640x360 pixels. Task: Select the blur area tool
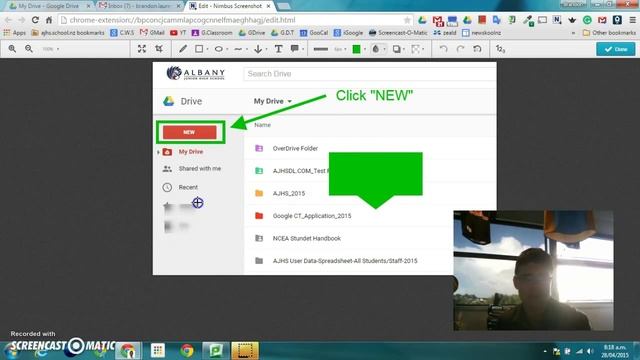point(416,49)
